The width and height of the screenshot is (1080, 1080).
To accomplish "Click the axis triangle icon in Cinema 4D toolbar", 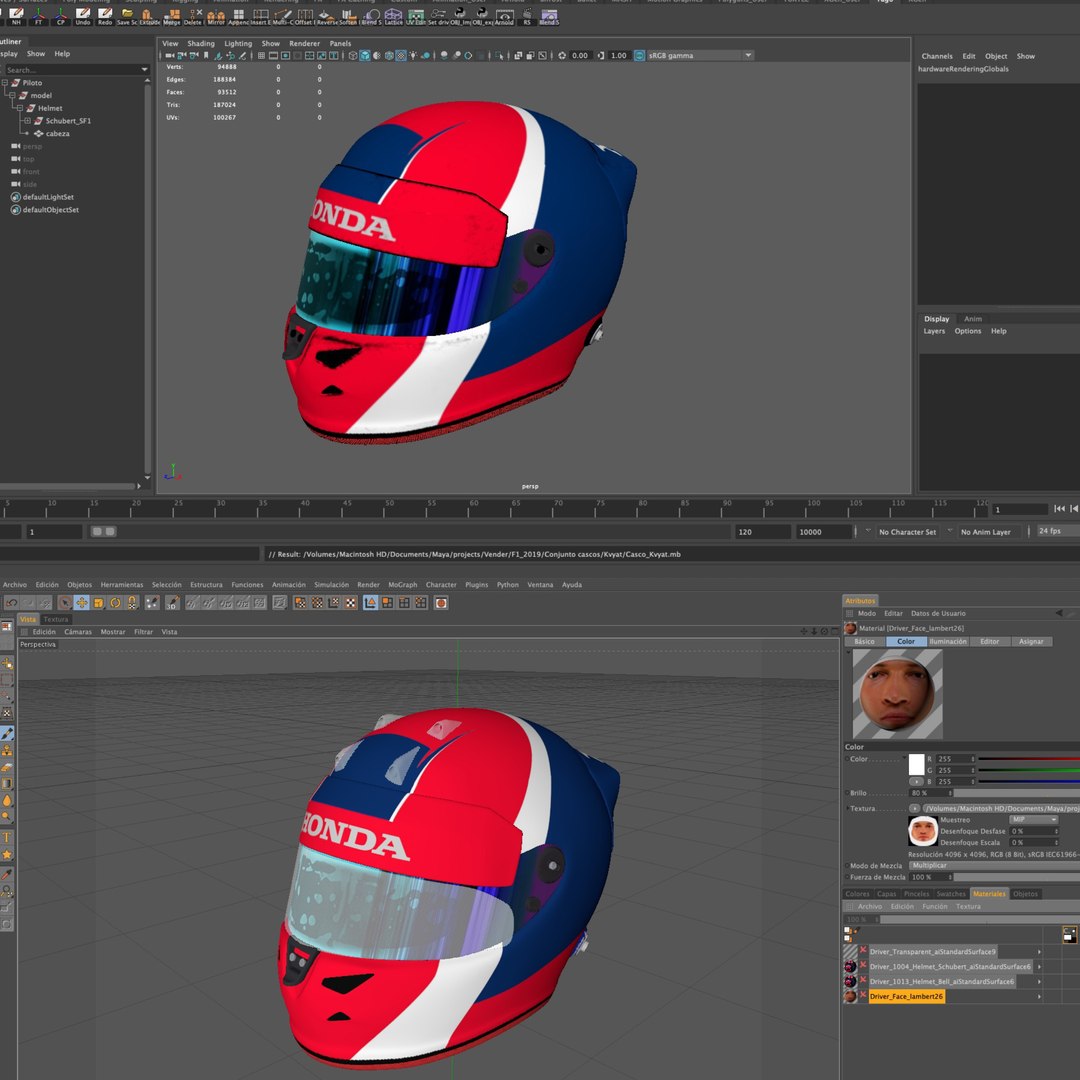I will (370, 603).
